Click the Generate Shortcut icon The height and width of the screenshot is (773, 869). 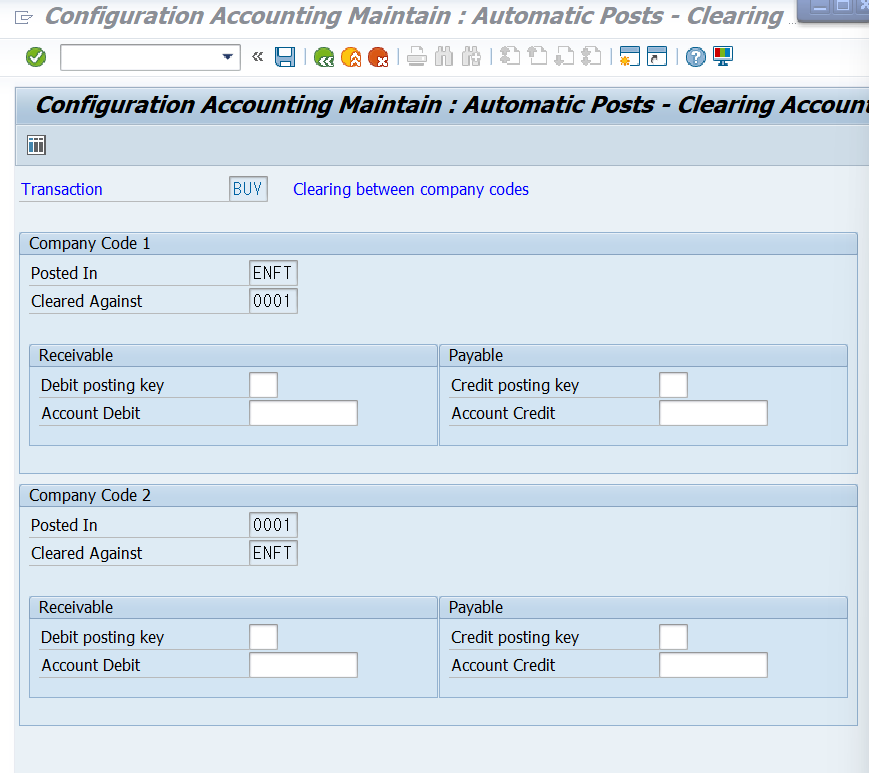(x=657, y=57)
